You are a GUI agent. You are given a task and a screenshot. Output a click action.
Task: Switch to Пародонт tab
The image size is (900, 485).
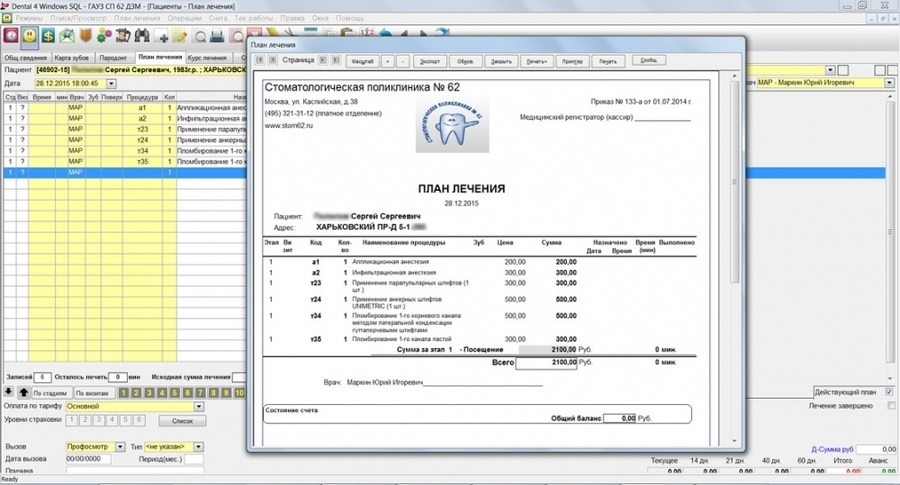click(113, 57)
